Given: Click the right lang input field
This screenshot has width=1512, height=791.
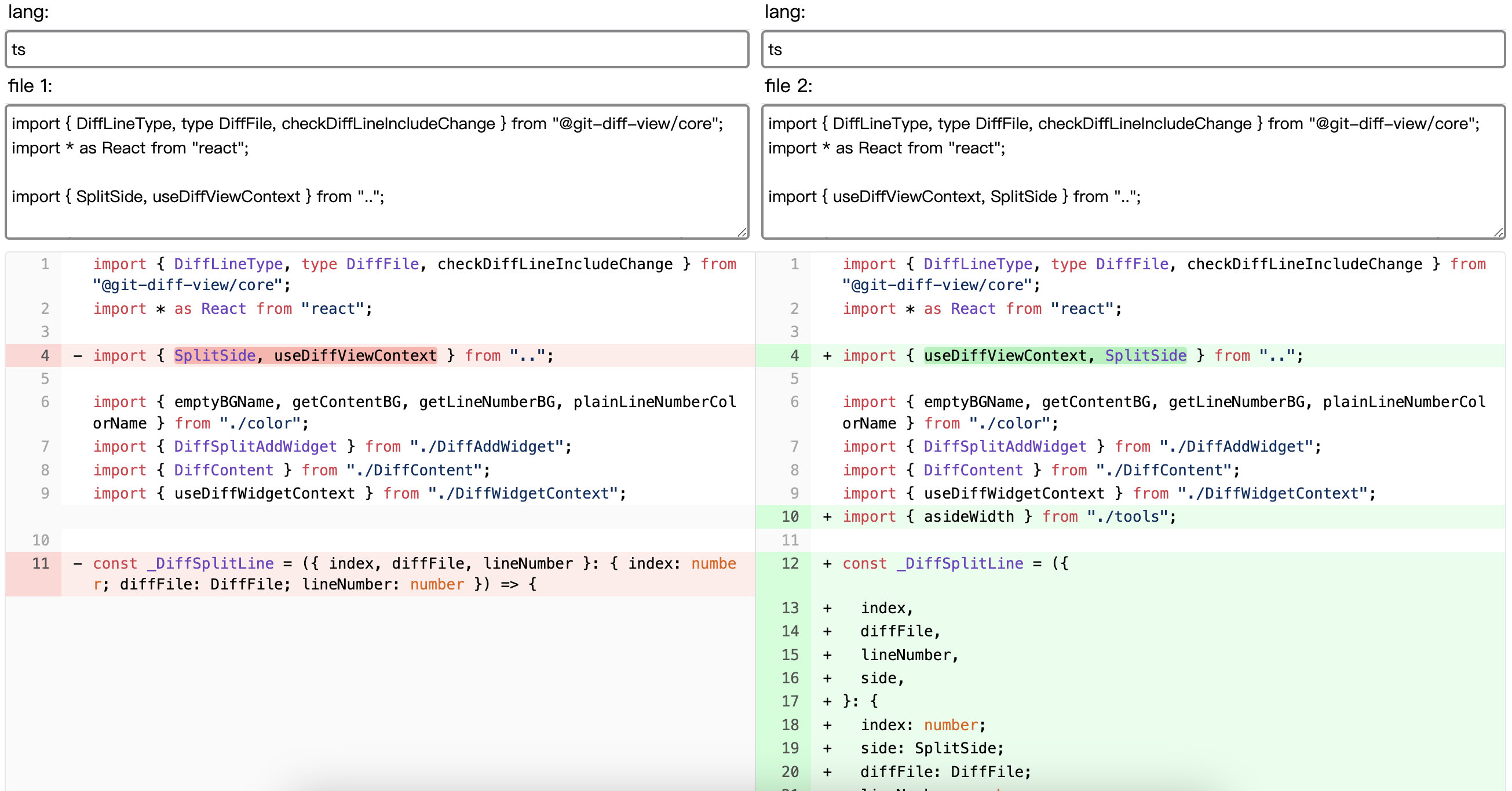Looking at the screenshot, I should click(1133, 50).
